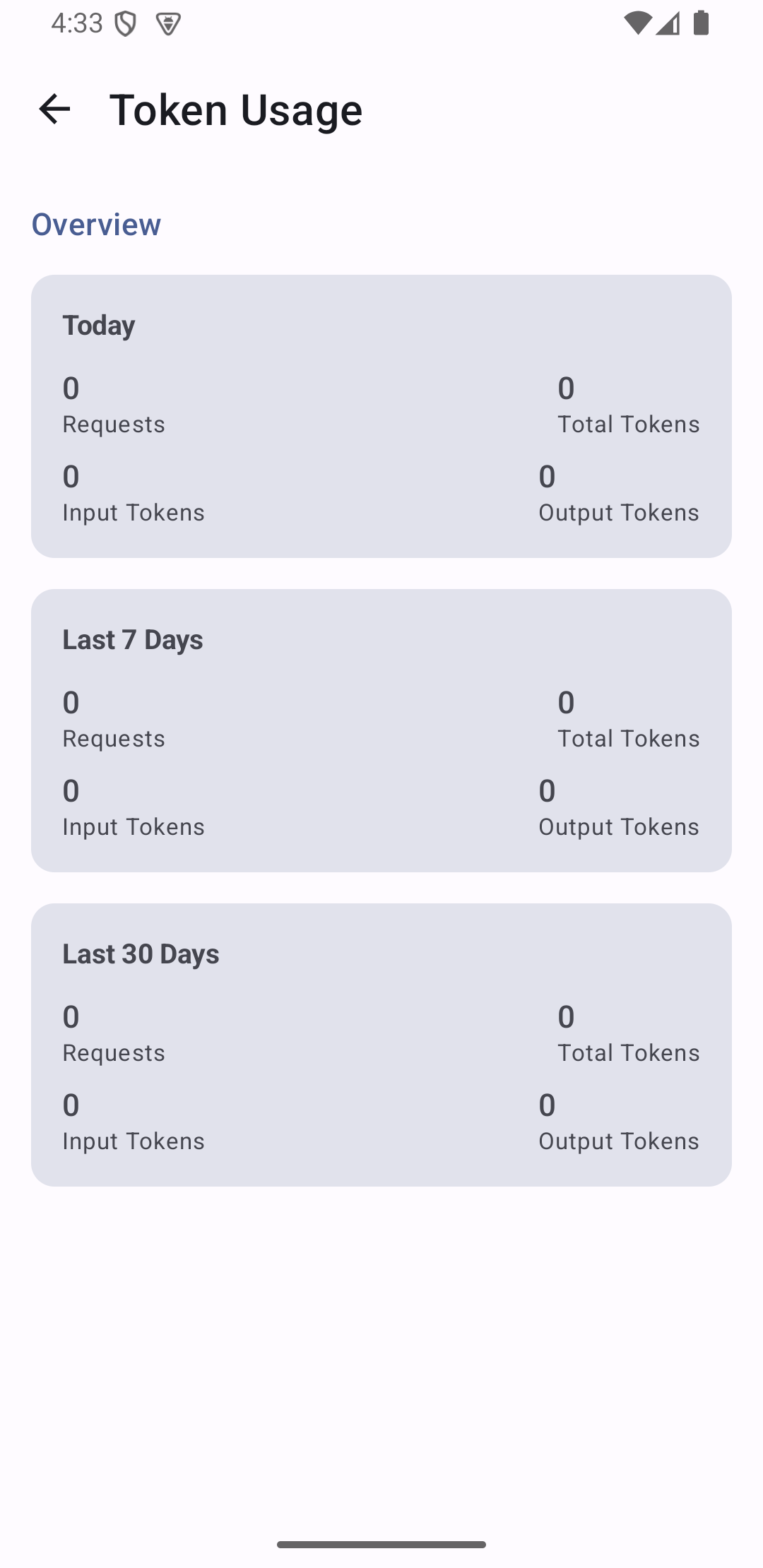The height and width of the screenshot is (1568, 763).
Task: Tap the Wi-Fi signal icon
Action: tap(637, 23)
